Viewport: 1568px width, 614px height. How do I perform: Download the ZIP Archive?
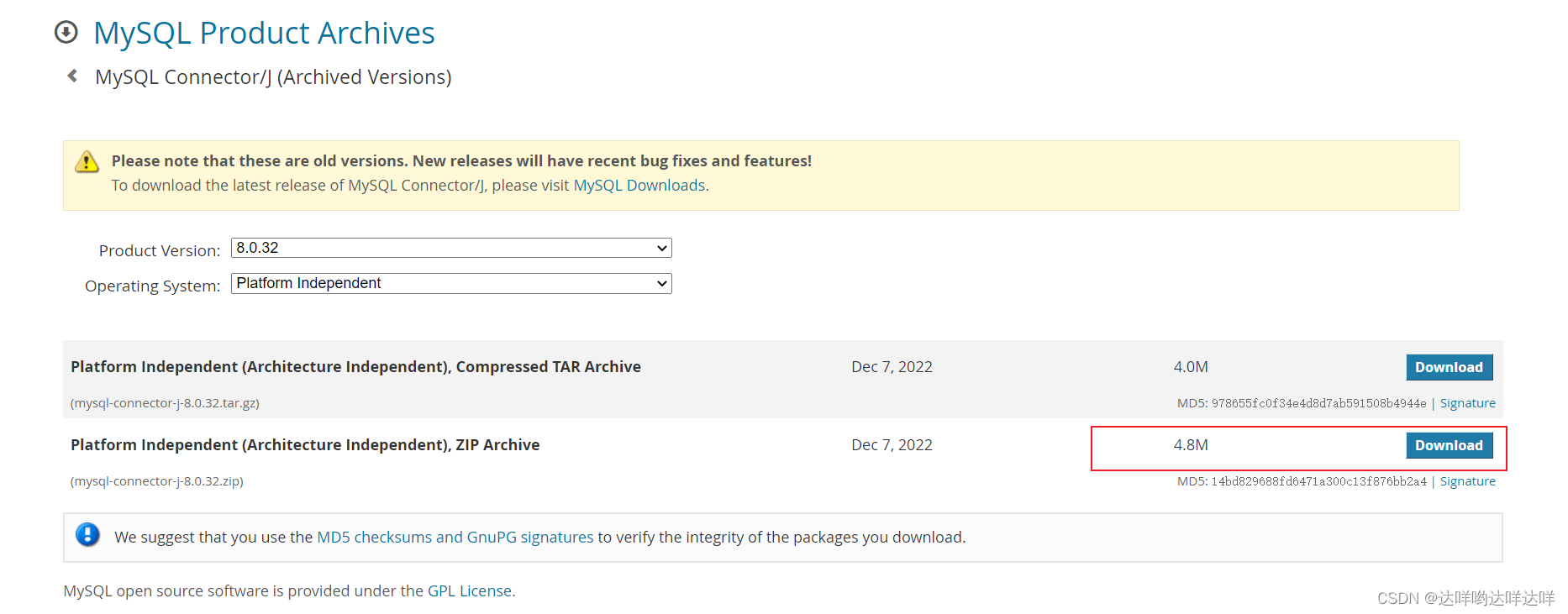[x=1450, y=445]
